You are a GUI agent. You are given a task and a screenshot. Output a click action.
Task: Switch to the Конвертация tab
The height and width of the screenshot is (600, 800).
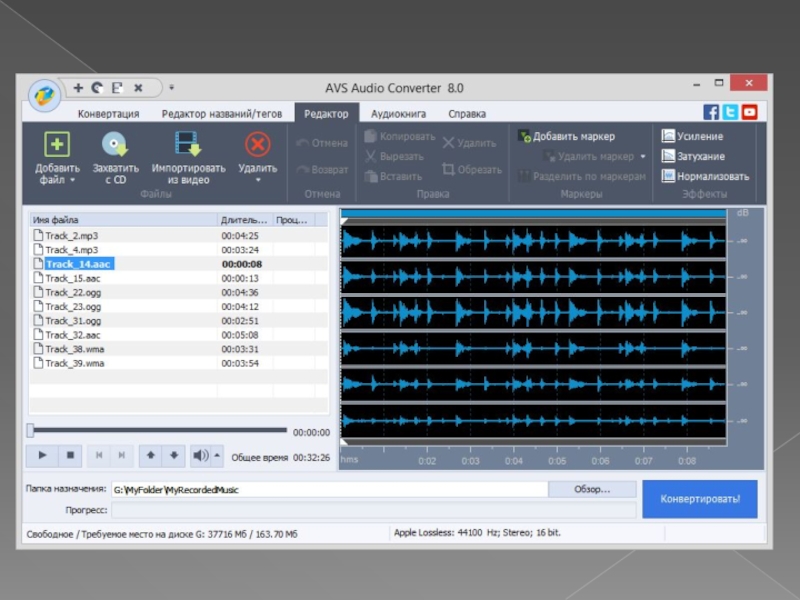click(108, 114)
